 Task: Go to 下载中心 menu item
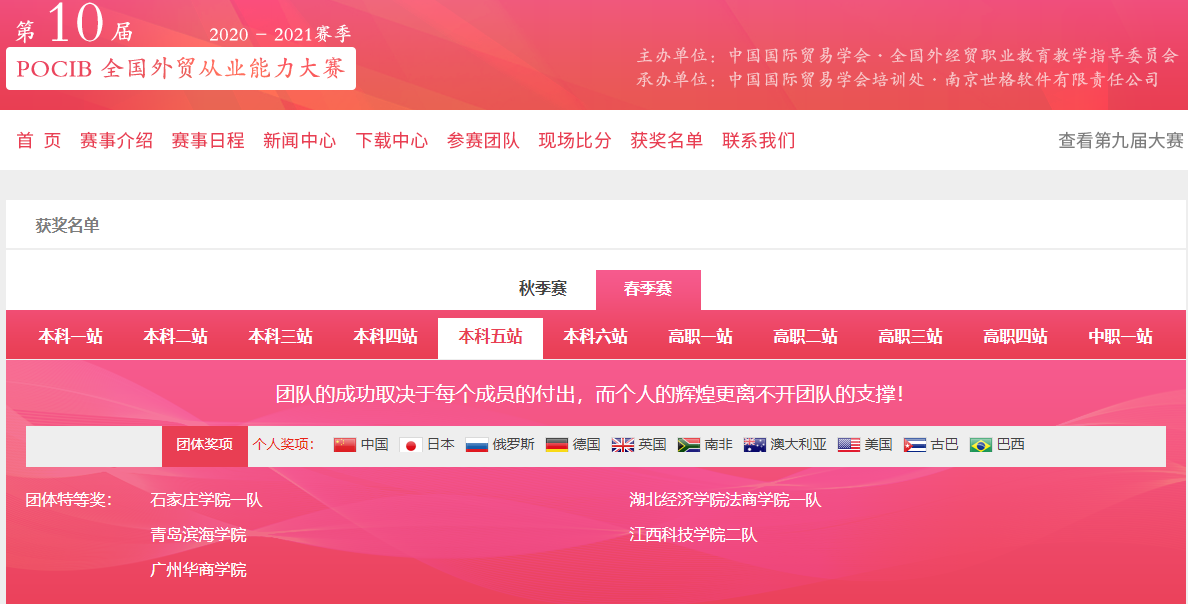click(392, 141)
